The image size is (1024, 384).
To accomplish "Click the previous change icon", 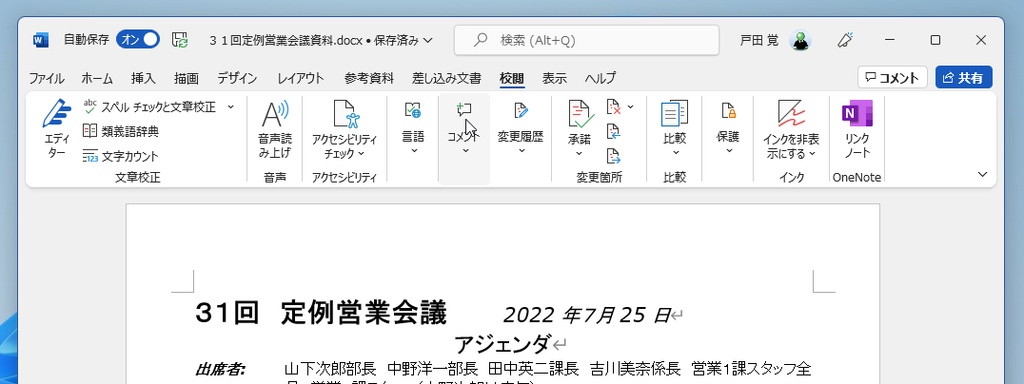I will click(x=613, y=131).
